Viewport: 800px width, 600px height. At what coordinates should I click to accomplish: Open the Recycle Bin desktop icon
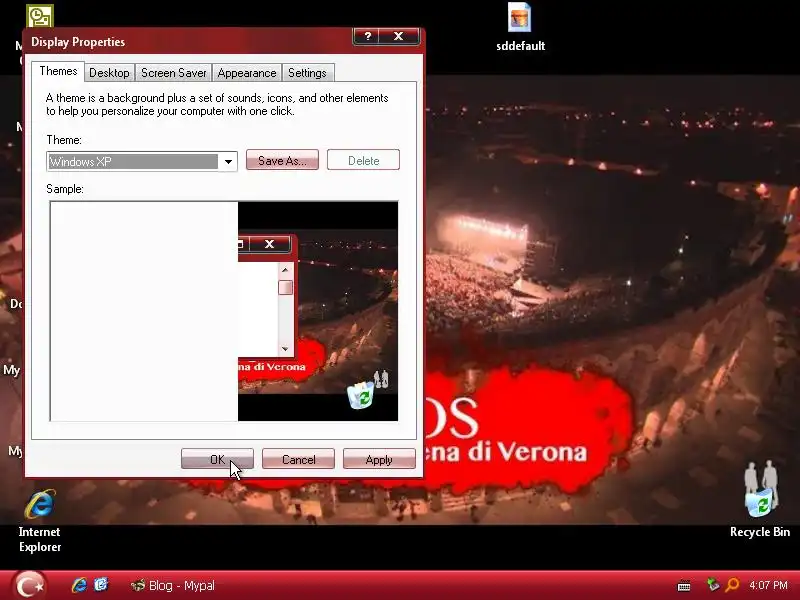(x=760, y=499)
